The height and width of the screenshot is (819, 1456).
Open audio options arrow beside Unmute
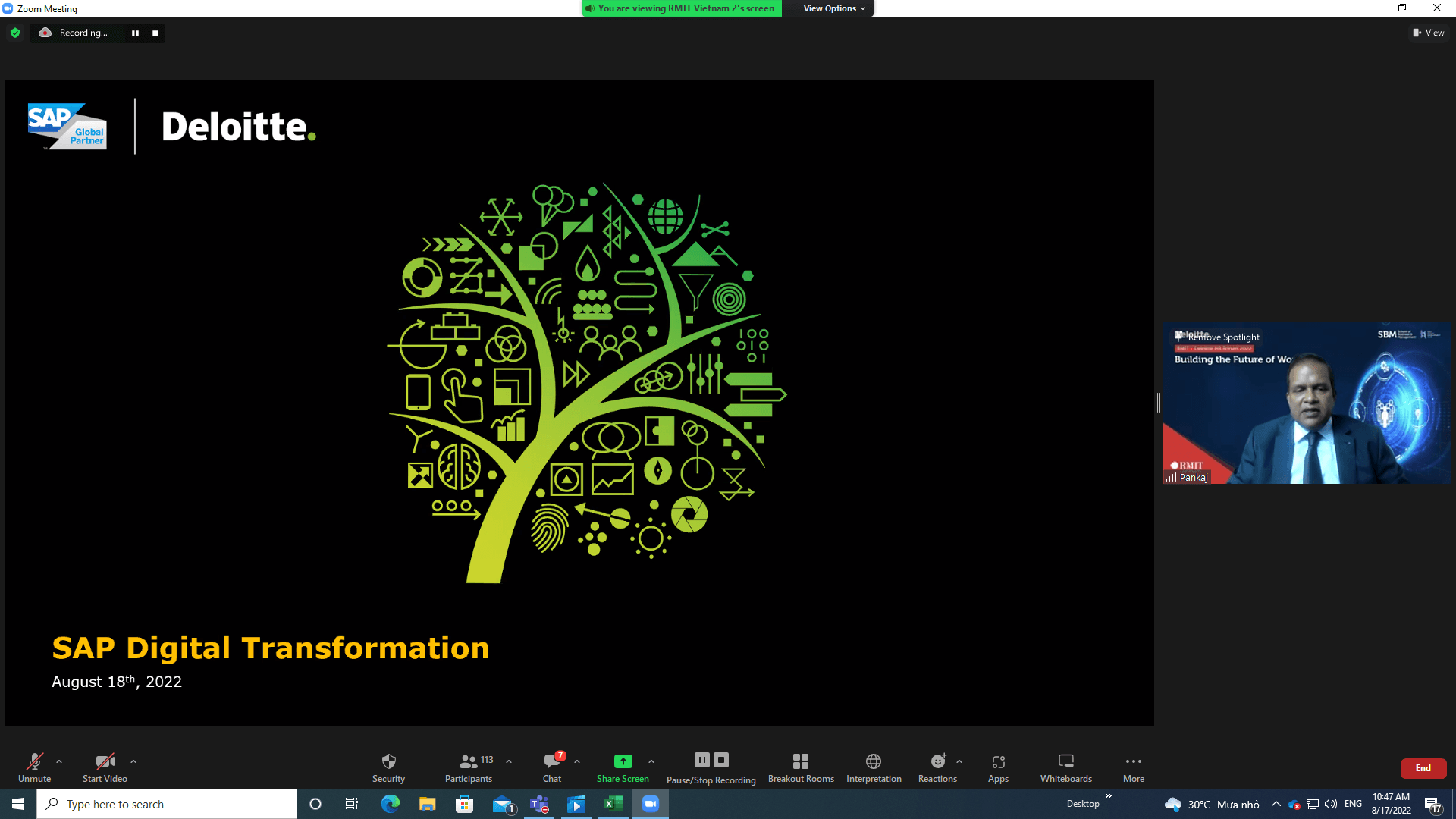[59, 761]
